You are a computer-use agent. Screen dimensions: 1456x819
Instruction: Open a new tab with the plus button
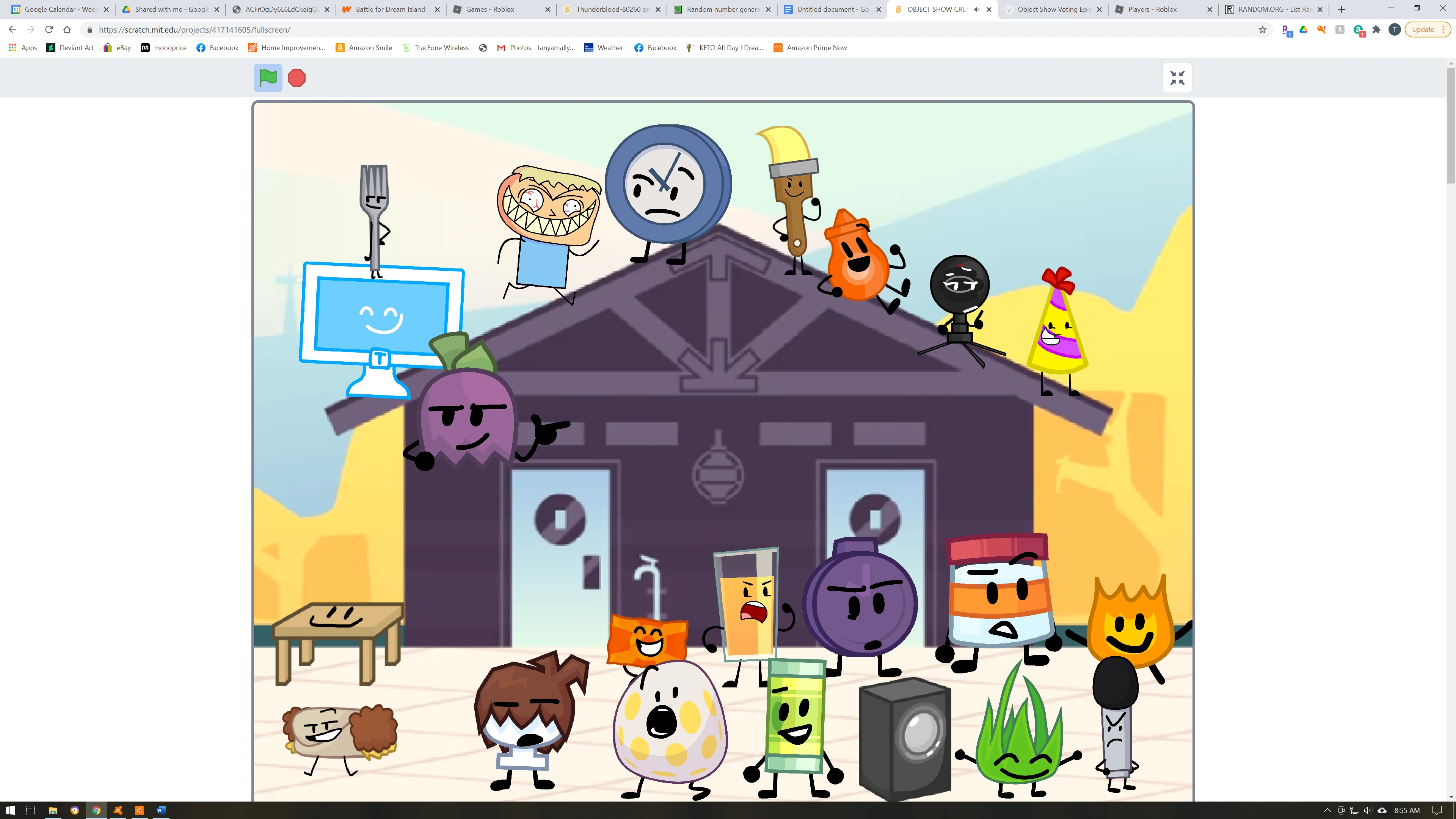pyautogui.click(x=1341, y=9)
